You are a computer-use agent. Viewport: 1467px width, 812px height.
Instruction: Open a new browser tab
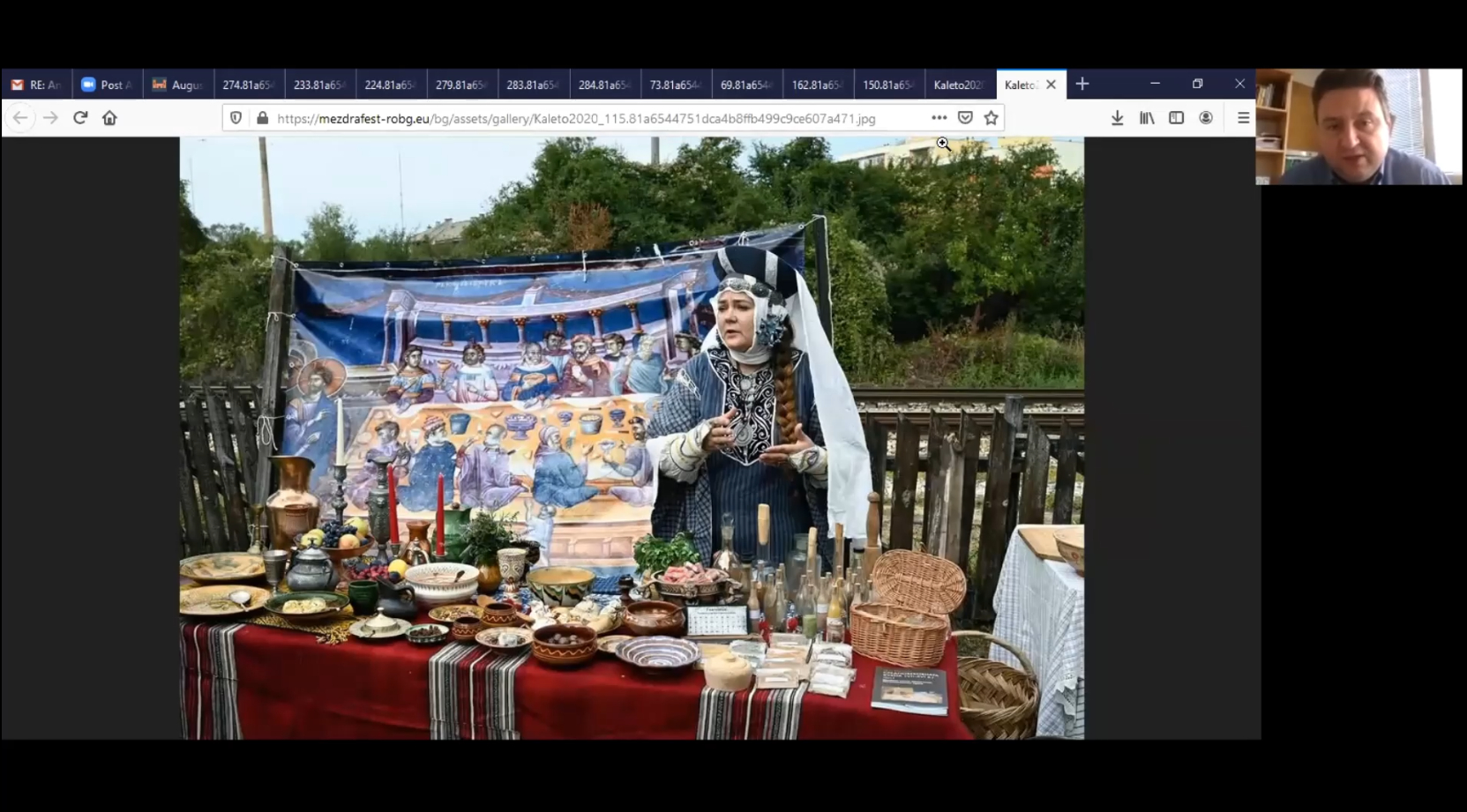click(1082, 85)
